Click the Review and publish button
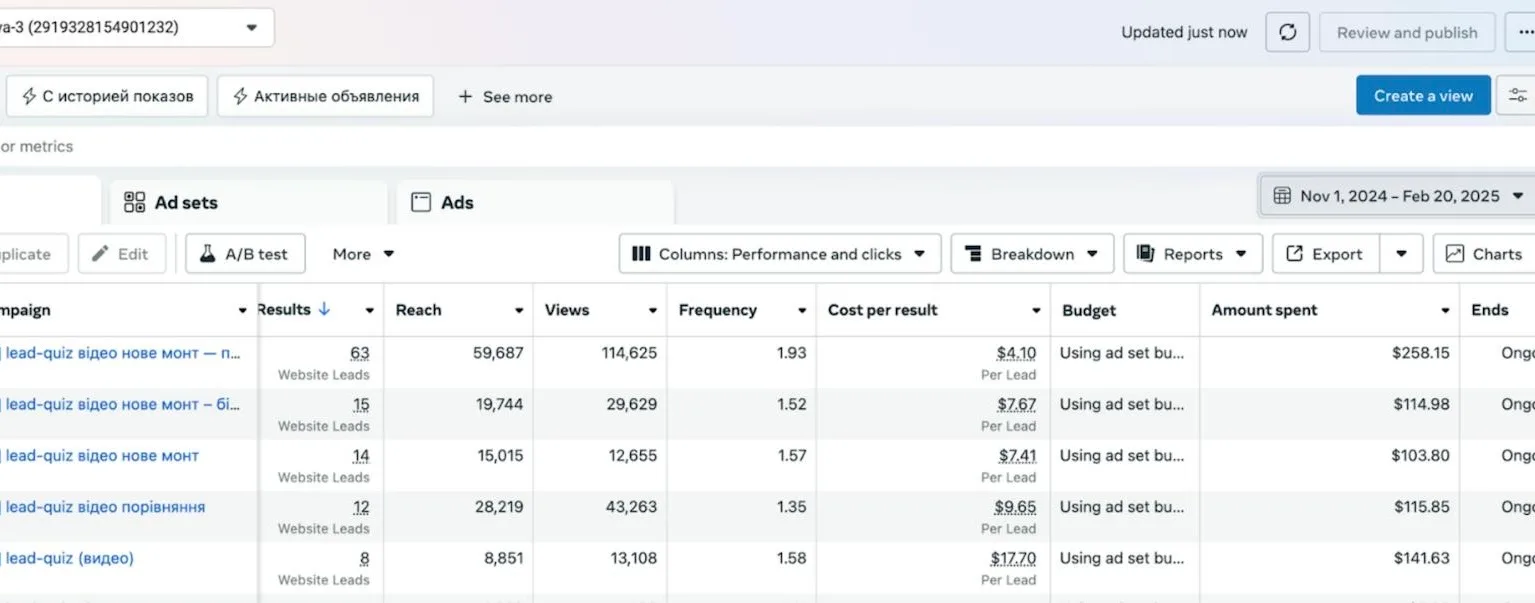1535x603 pixels. click(x=1407, y=32)
